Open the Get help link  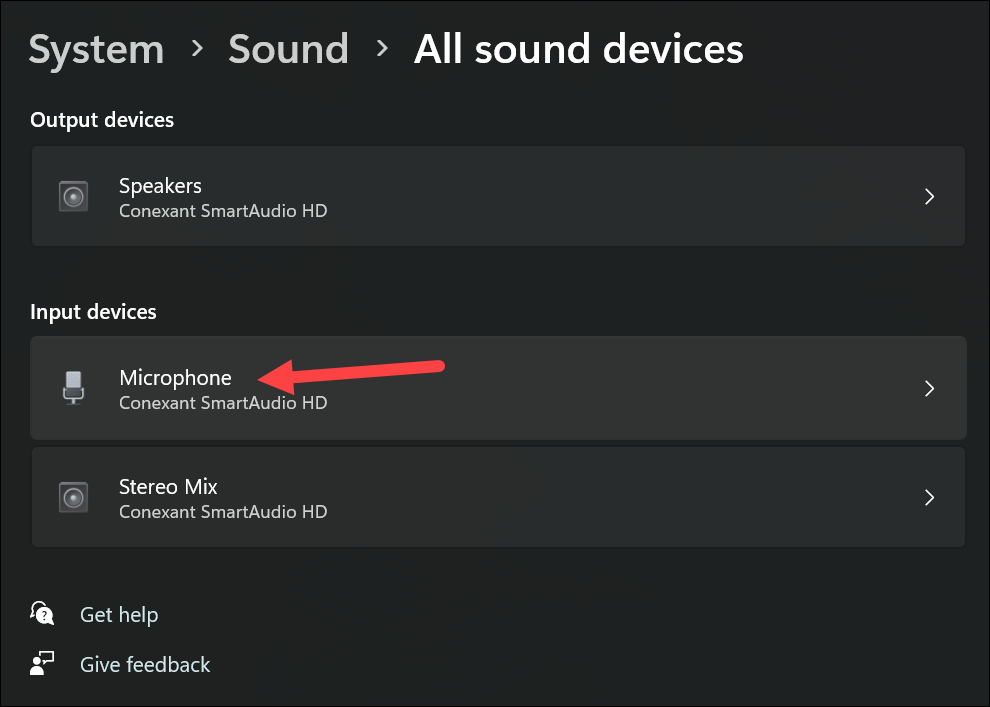(119, 614)
